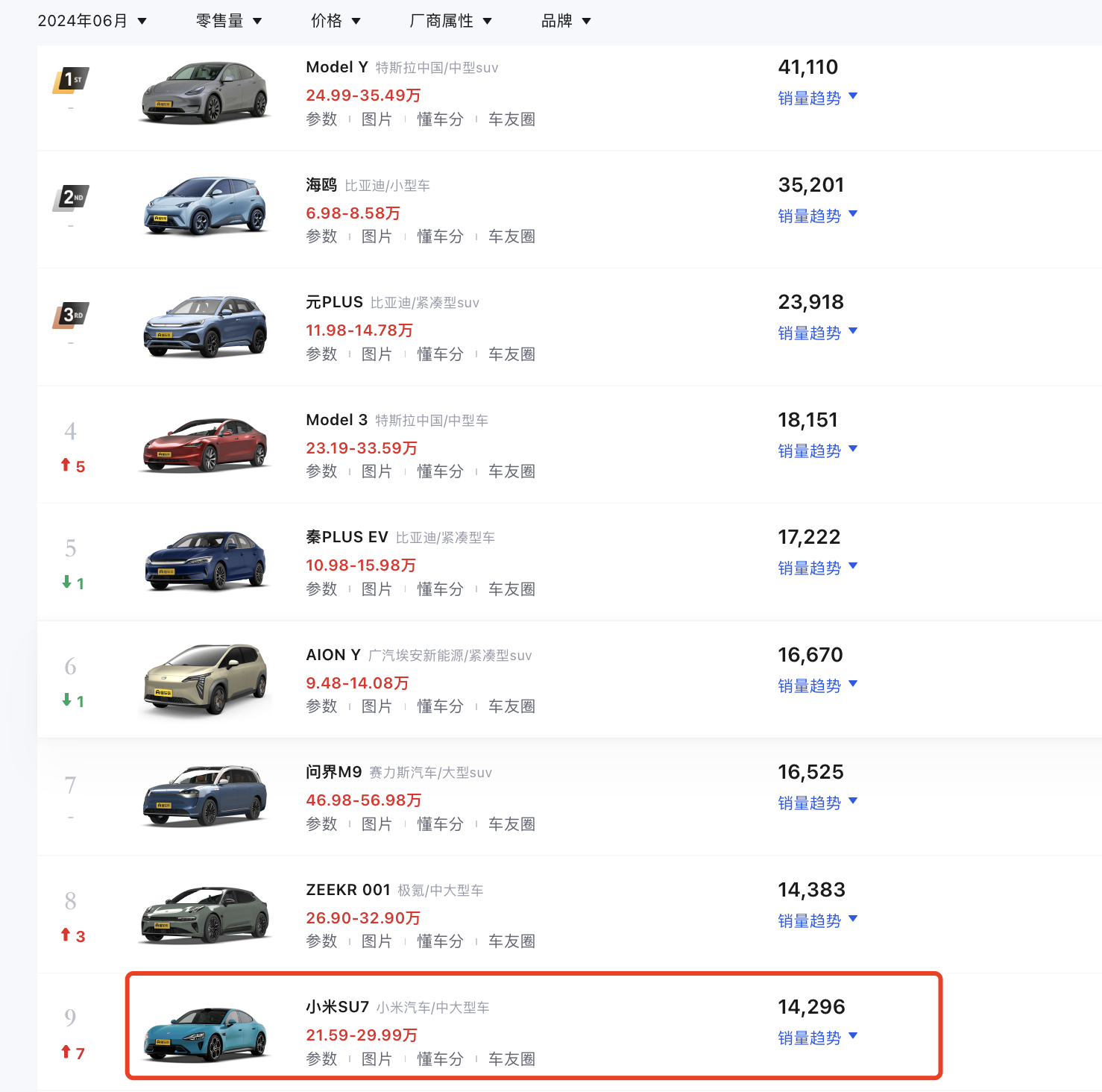1102x1092 pixels.
Task: Expand 销量趋势 for 小米SU7
Action: pyautogui.click(x=817, y=1038)
